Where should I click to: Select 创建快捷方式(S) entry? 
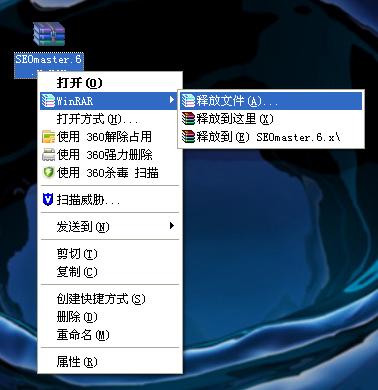pos(110,299)
